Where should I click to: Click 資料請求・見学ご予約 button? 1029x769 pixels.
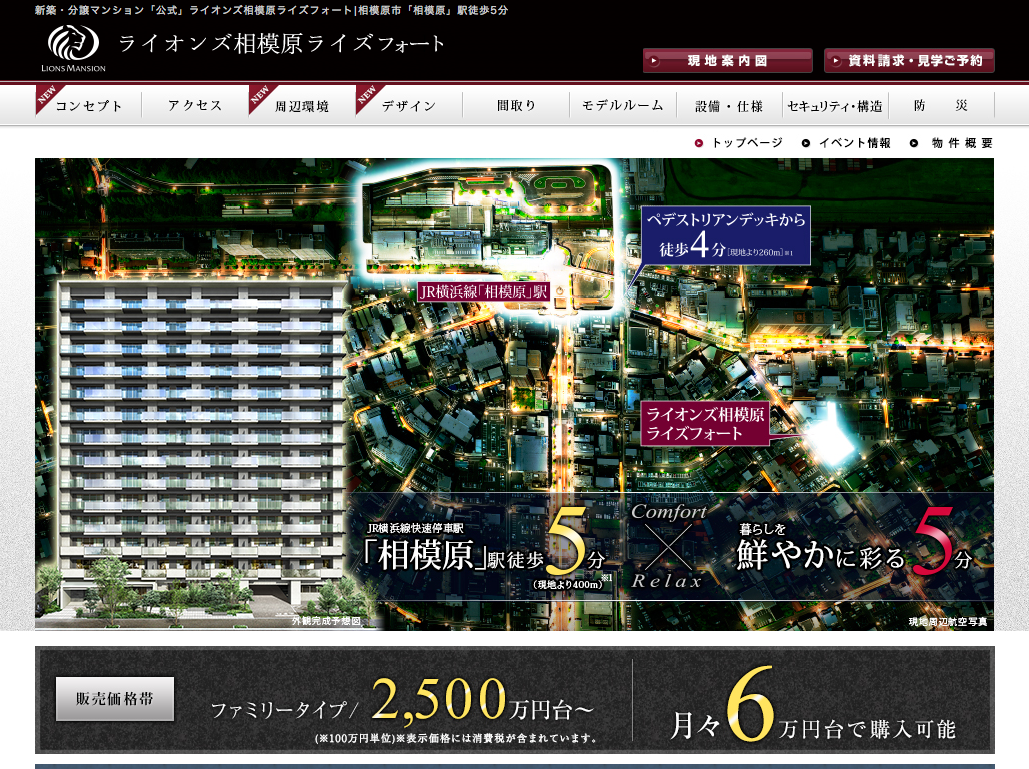tap(909, 61)
